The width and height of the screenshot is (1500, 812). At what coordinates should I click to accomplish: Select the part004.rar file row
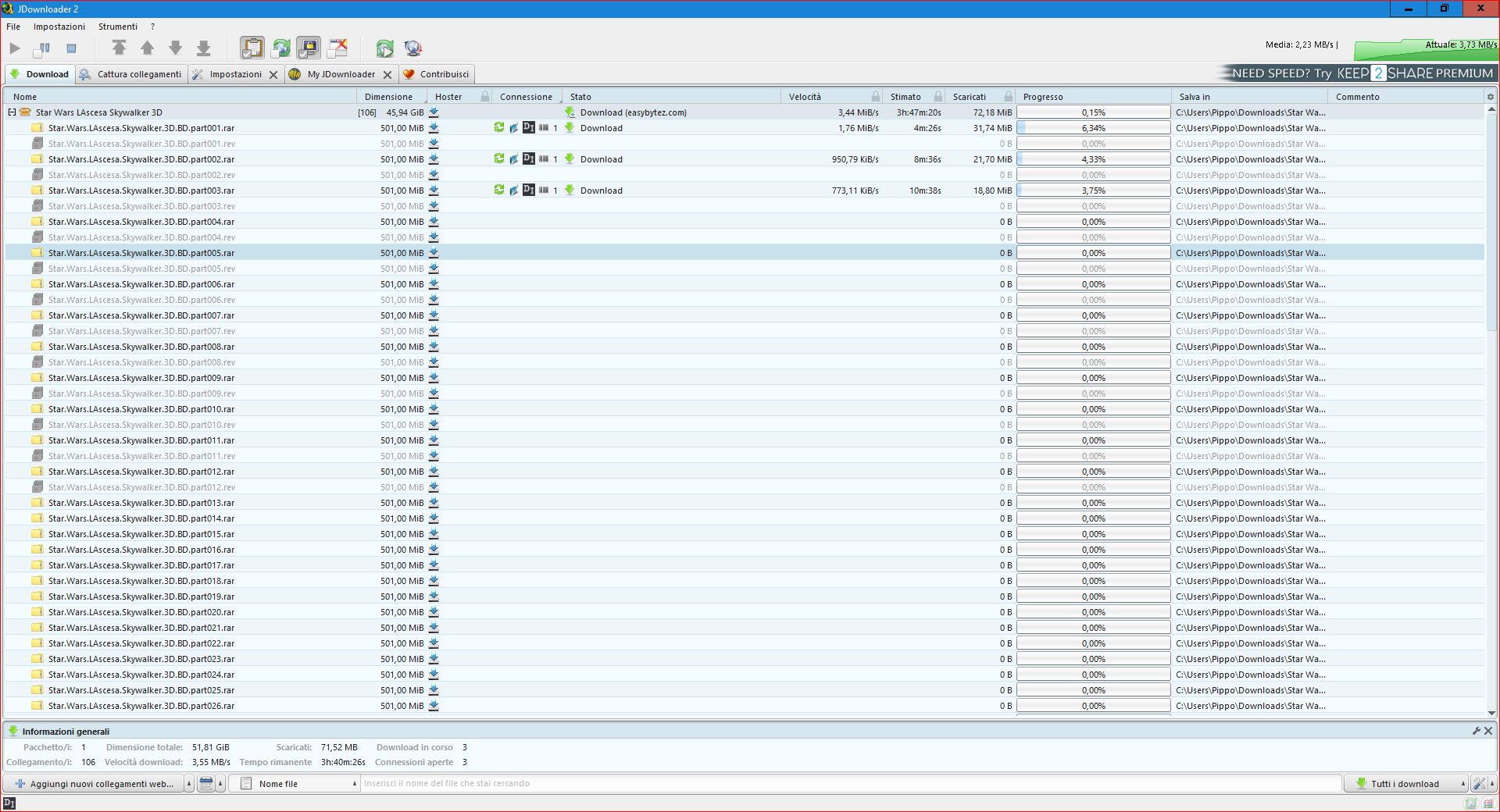coord(745,222)
